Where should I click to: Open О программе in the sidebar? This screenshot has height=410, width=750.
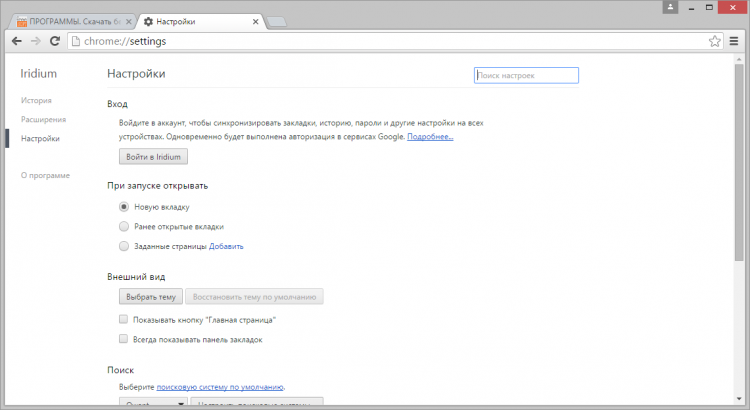(x=45, y=176)
